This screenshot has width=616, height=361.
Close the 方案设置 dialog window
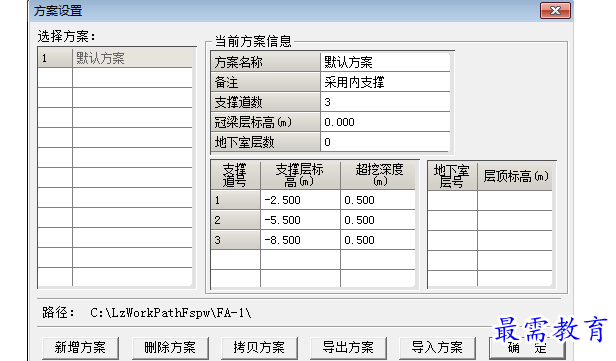555,11
